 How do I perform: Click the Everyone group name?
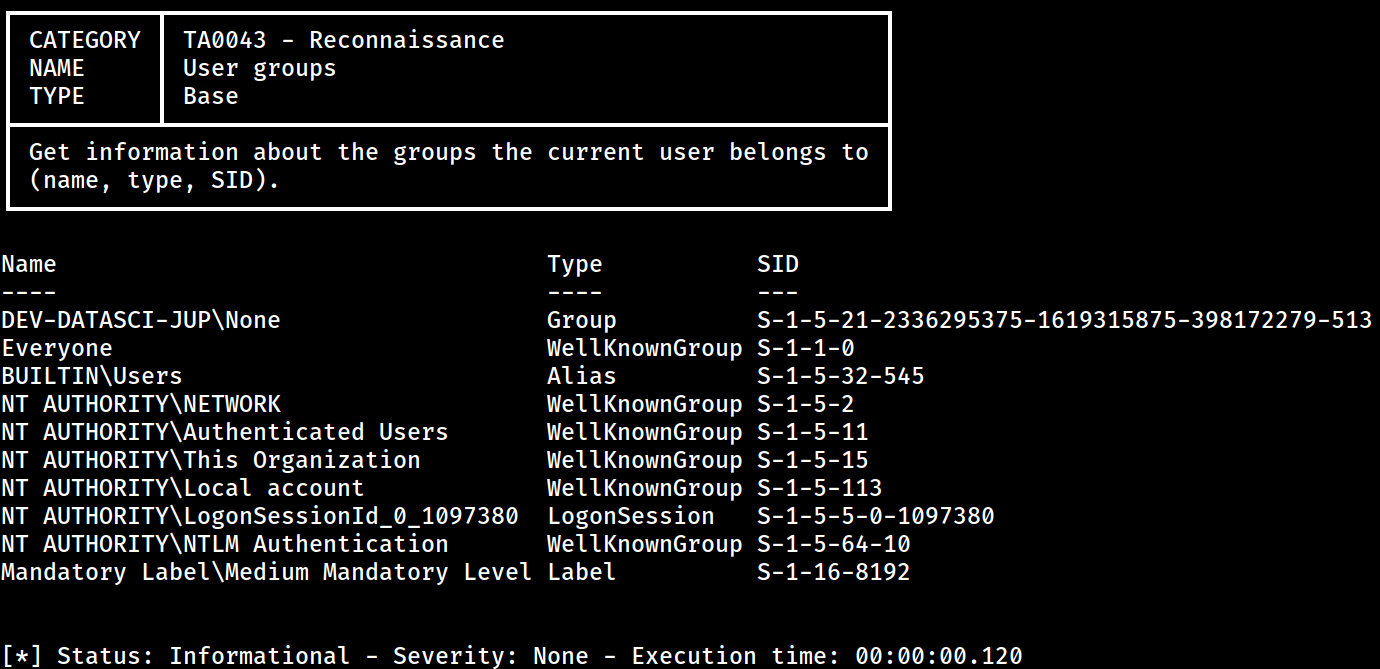pyautogui.click(x=57, y=348)
